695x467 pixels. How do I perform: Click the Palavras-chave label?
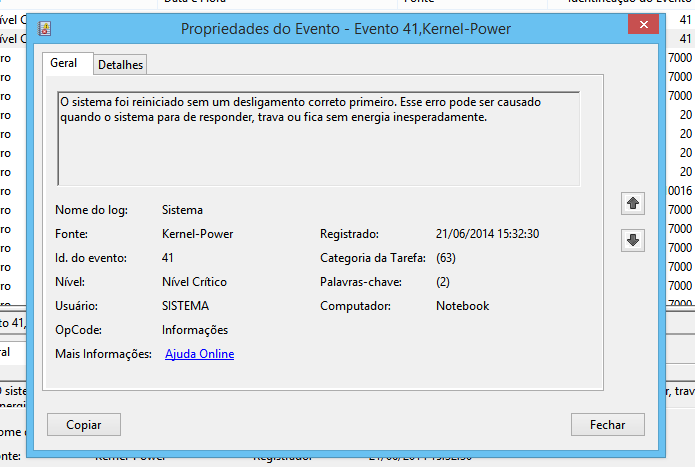pyautogui.click(x=361, y=282)
